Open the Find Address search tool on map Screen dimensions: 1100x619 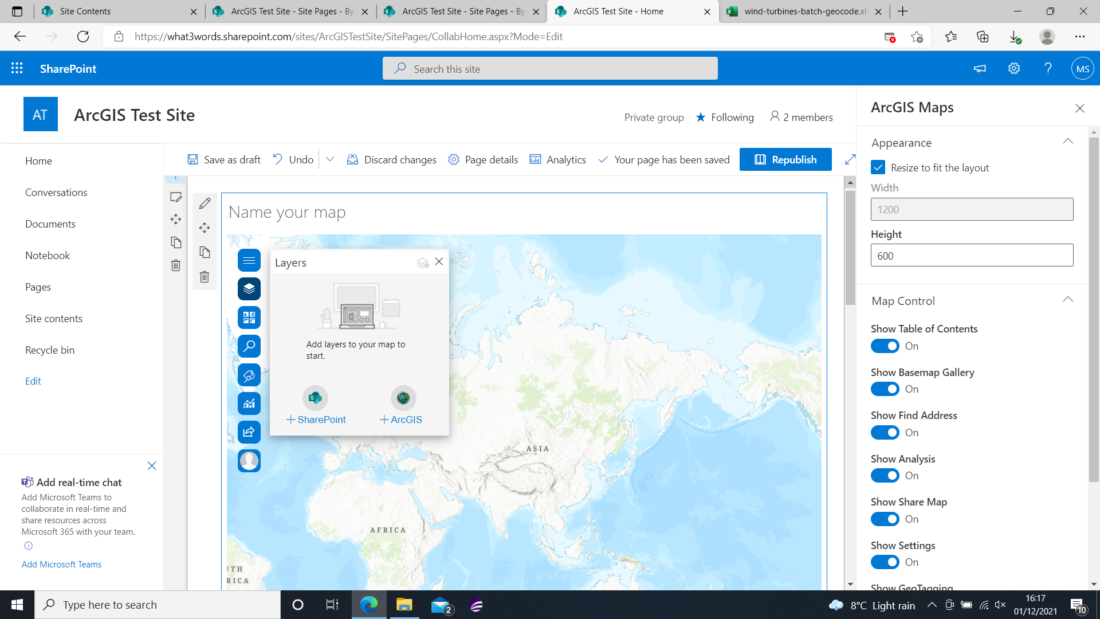(249, 346)
